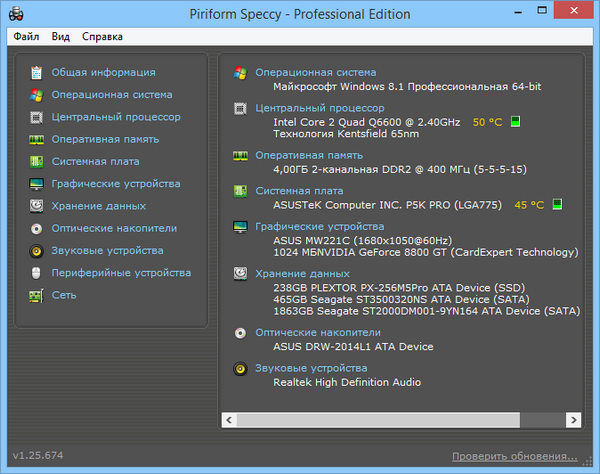Open Центральный процессор heading in summary panel

click(319, 107)
